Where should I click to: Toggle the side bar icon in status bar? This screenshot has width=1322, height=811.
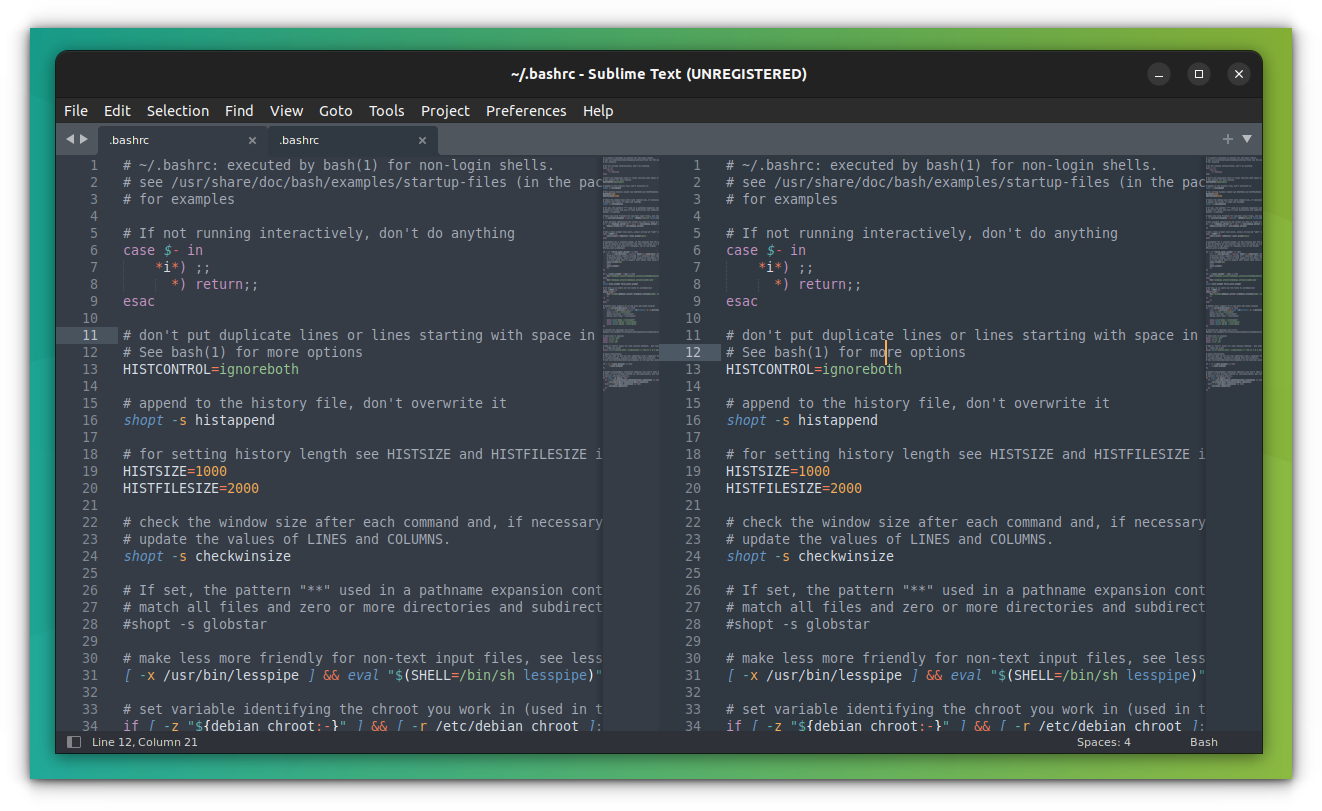pos(73,742)
